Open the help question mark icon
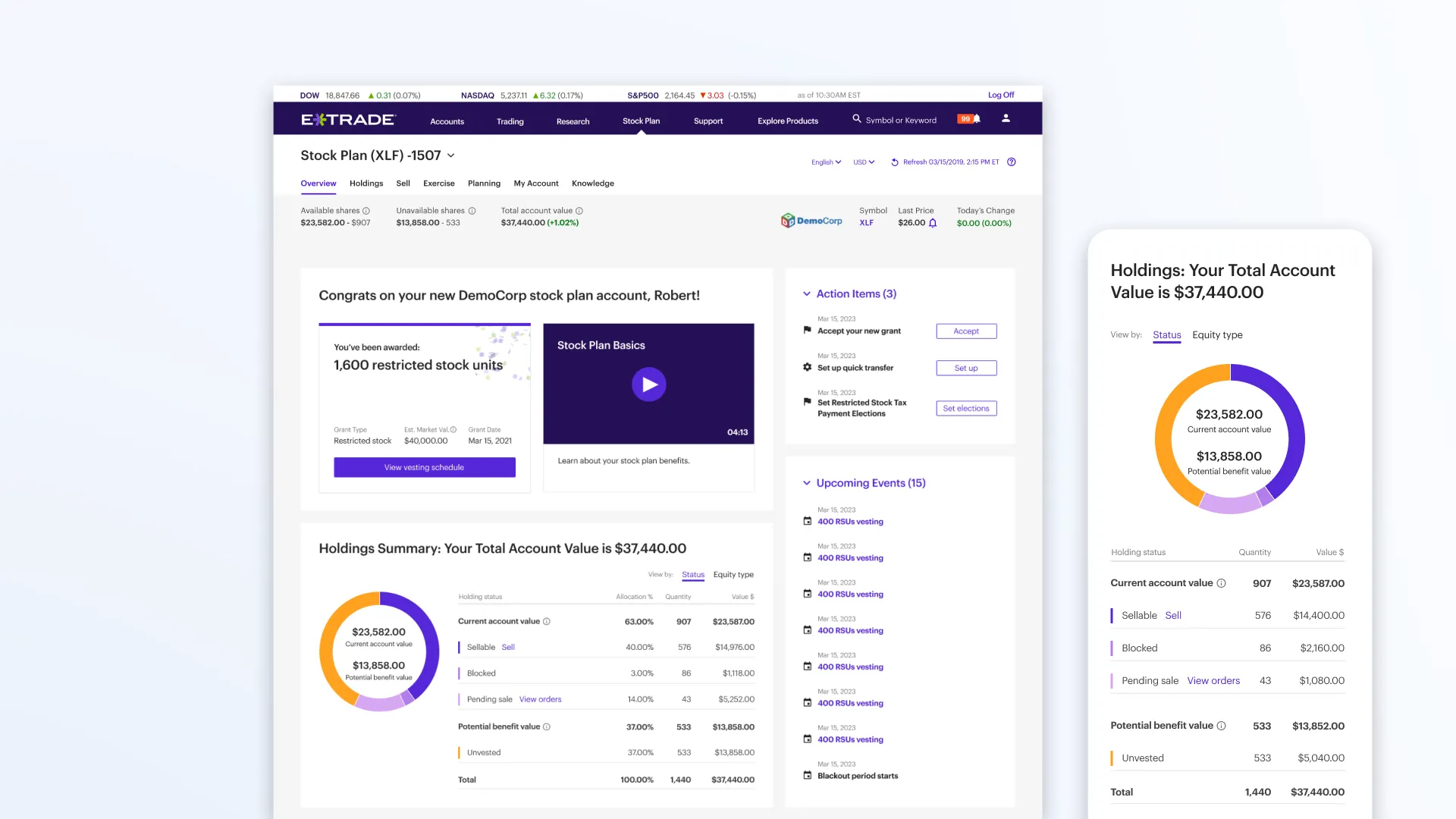The width and height of the screenshot is (1456, 819). click(1011, 162)
